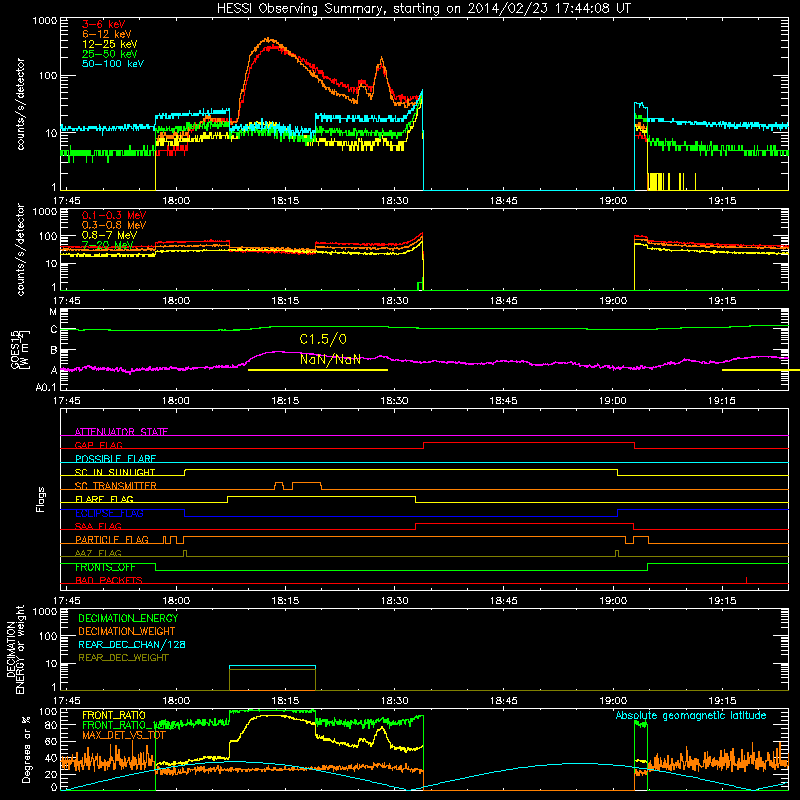Image resolution: width=800 pixels, height=800 pixels.
Task: Click the Degrees or % axis label
Action: [26, 749]
